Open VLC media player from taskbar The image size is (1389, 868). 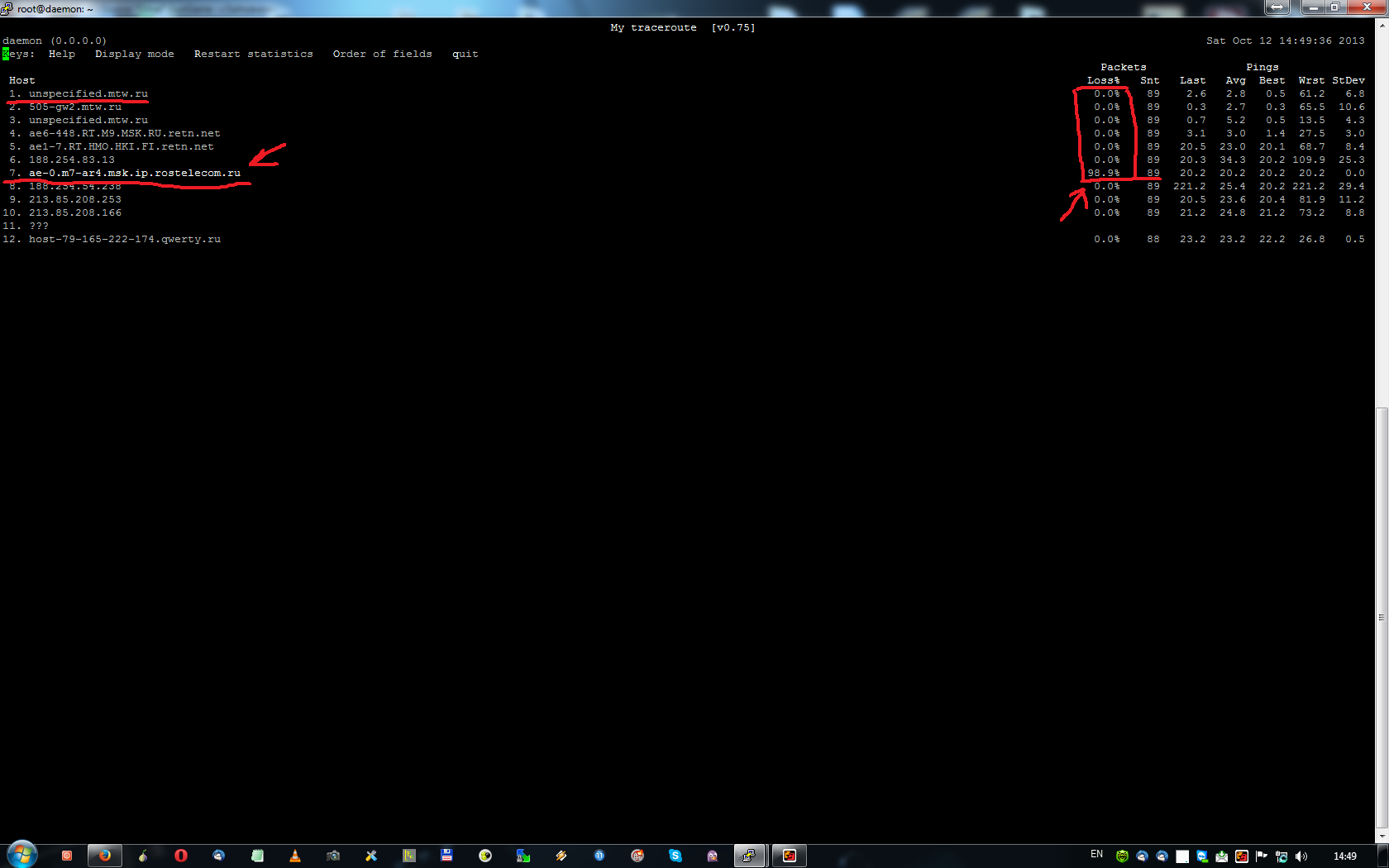(x=294, y=856)
